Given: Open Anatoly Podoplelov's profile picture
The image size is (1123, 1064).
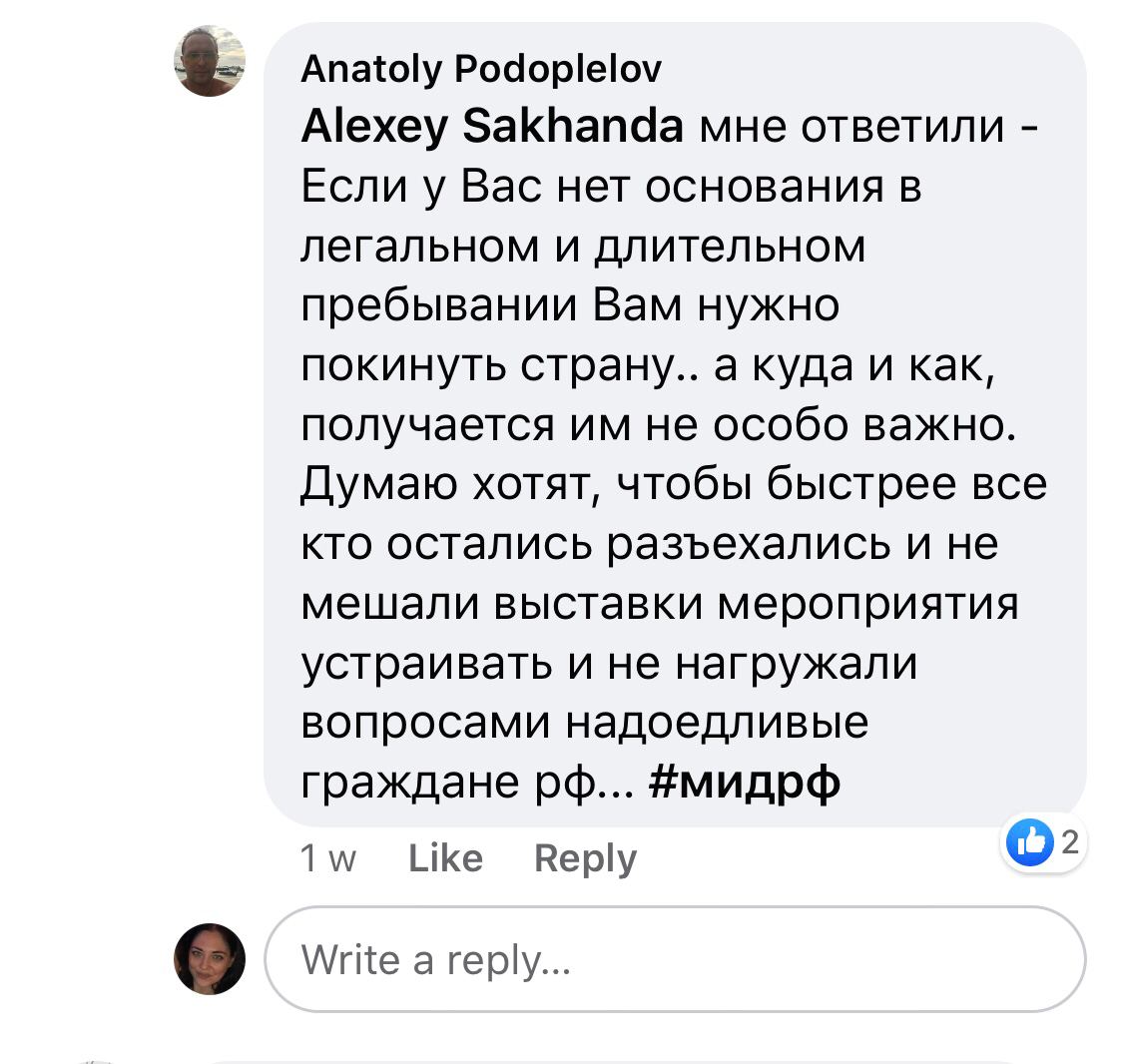Looking at the screenshot, I should [210, 62].
